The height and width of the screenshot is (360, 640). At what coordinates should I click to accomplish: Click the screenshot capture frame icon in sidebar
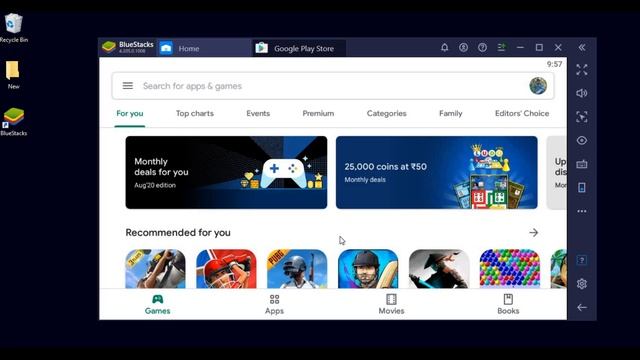pos(582,117)
